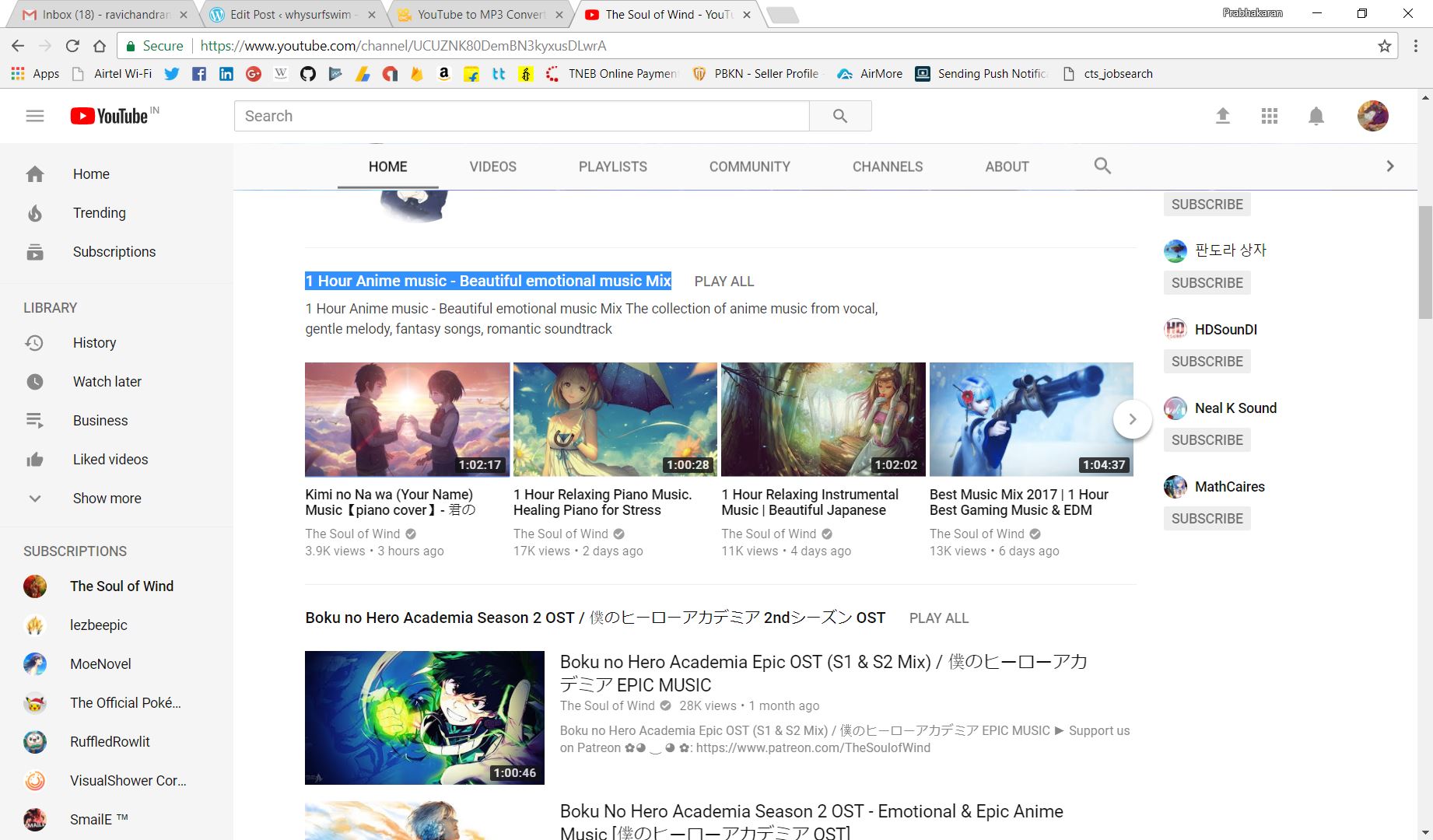This screenshot has height=840, width=1433.
Task: Open the navigation hamburger menu
Action: click(x=33, y=115)
